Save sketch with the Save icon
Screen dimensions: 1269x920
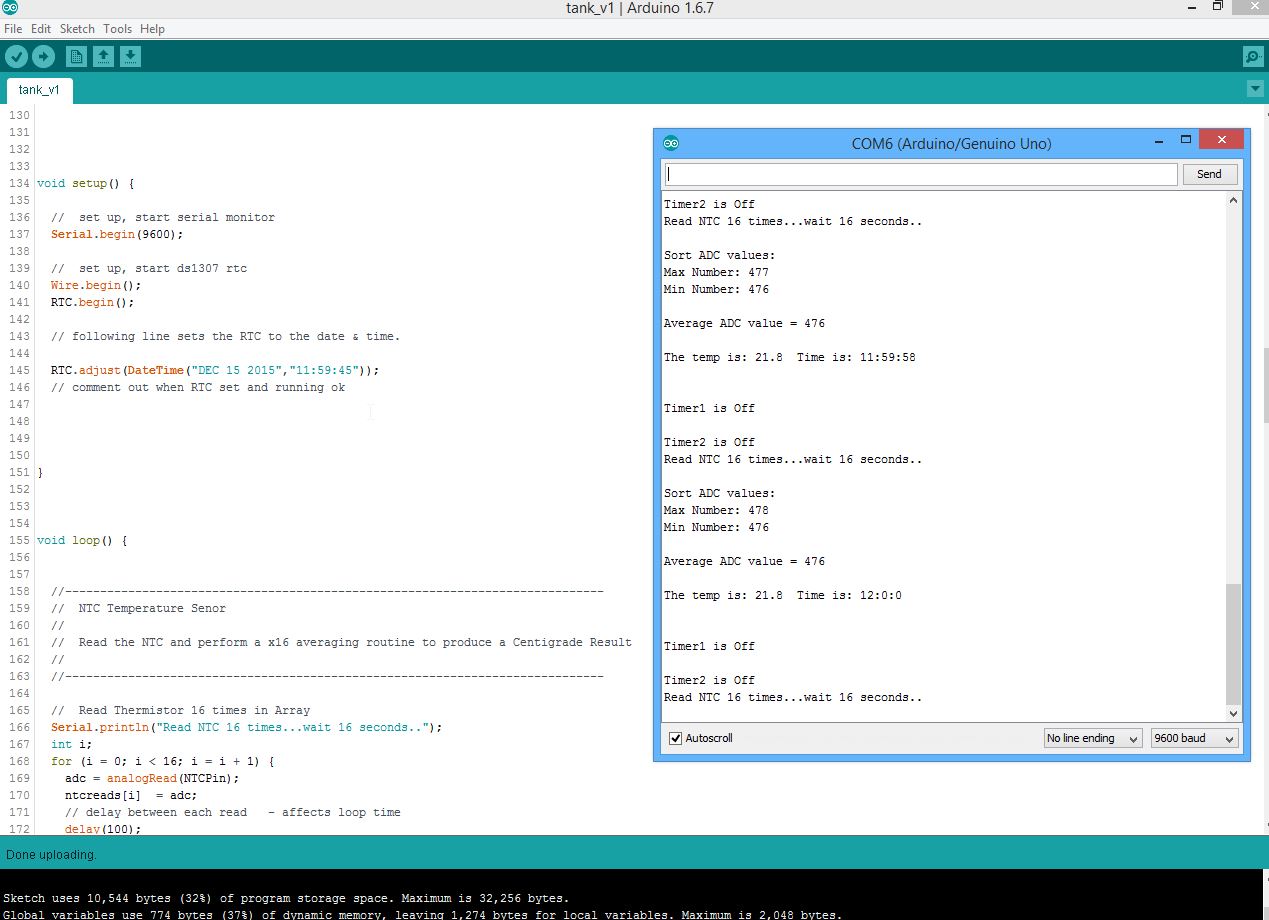click(131, 56)
